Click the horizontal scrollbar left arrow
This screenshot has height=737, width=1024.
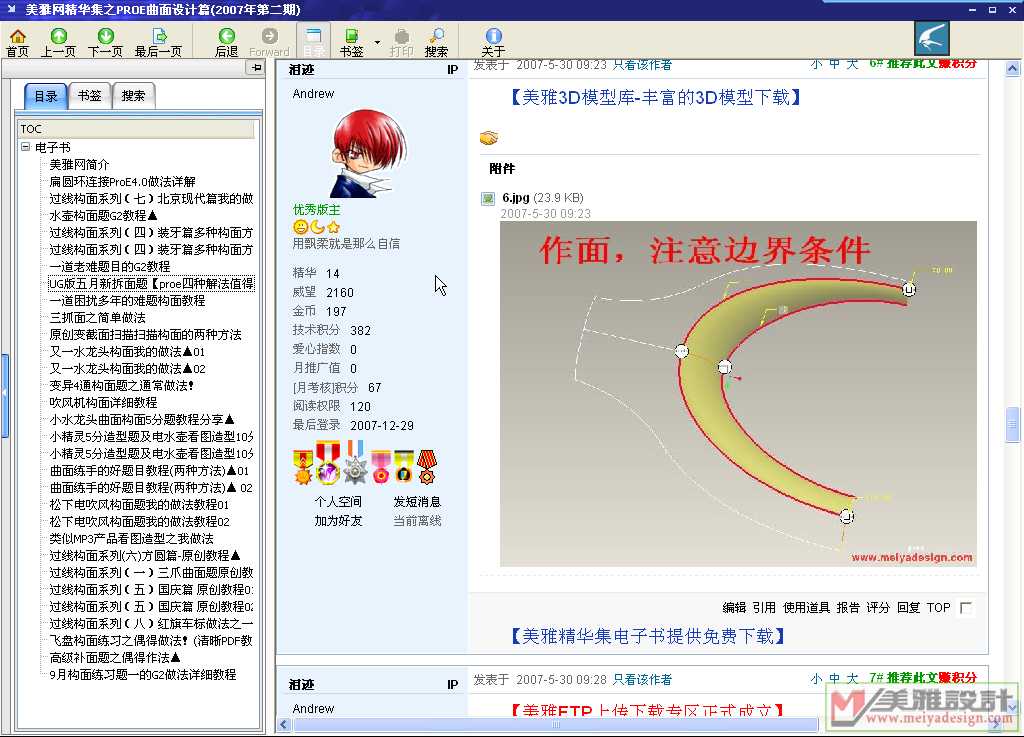(x=283, y=724)
